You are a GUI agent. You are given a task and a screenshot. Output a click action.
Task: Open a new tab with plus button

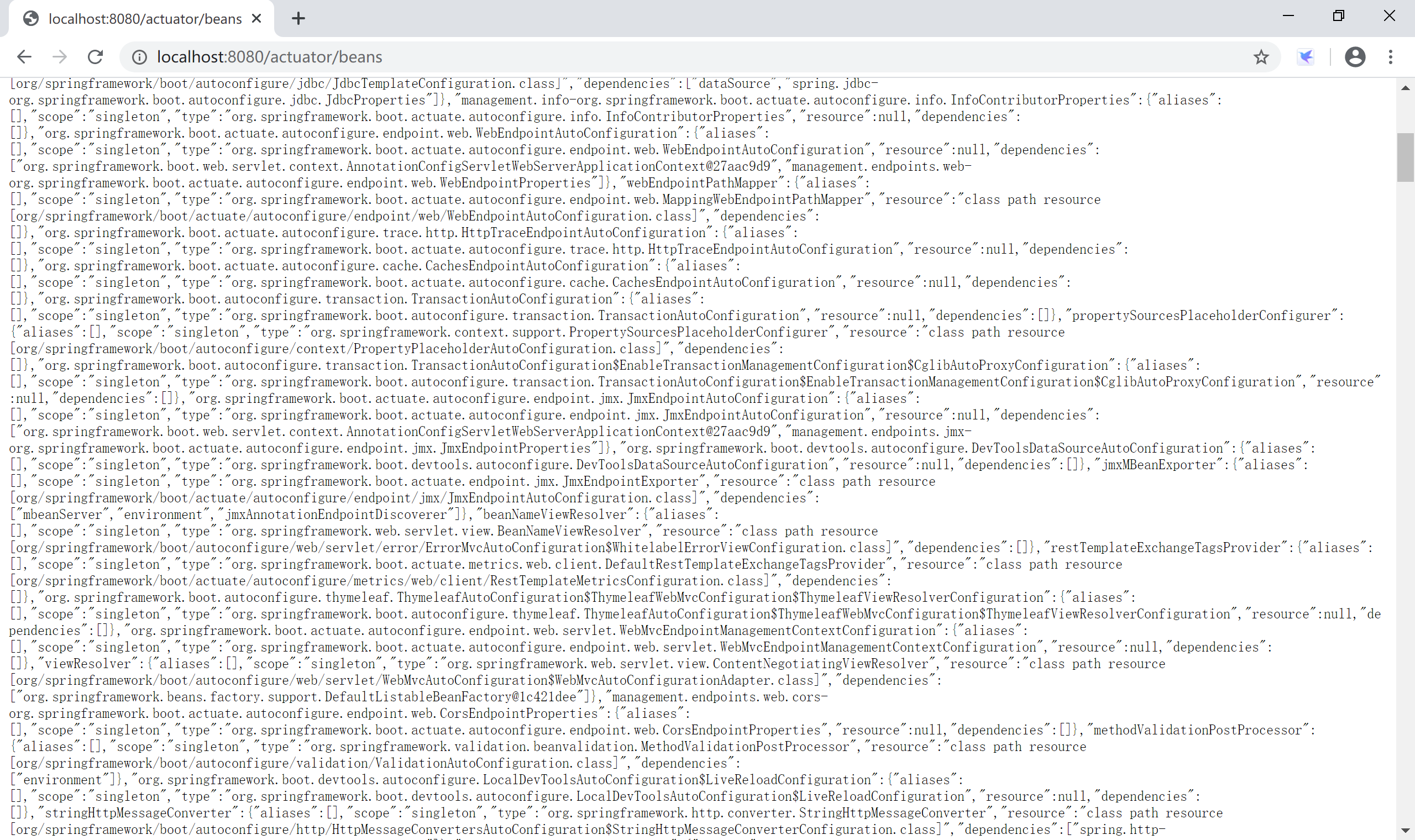(298, 19)
